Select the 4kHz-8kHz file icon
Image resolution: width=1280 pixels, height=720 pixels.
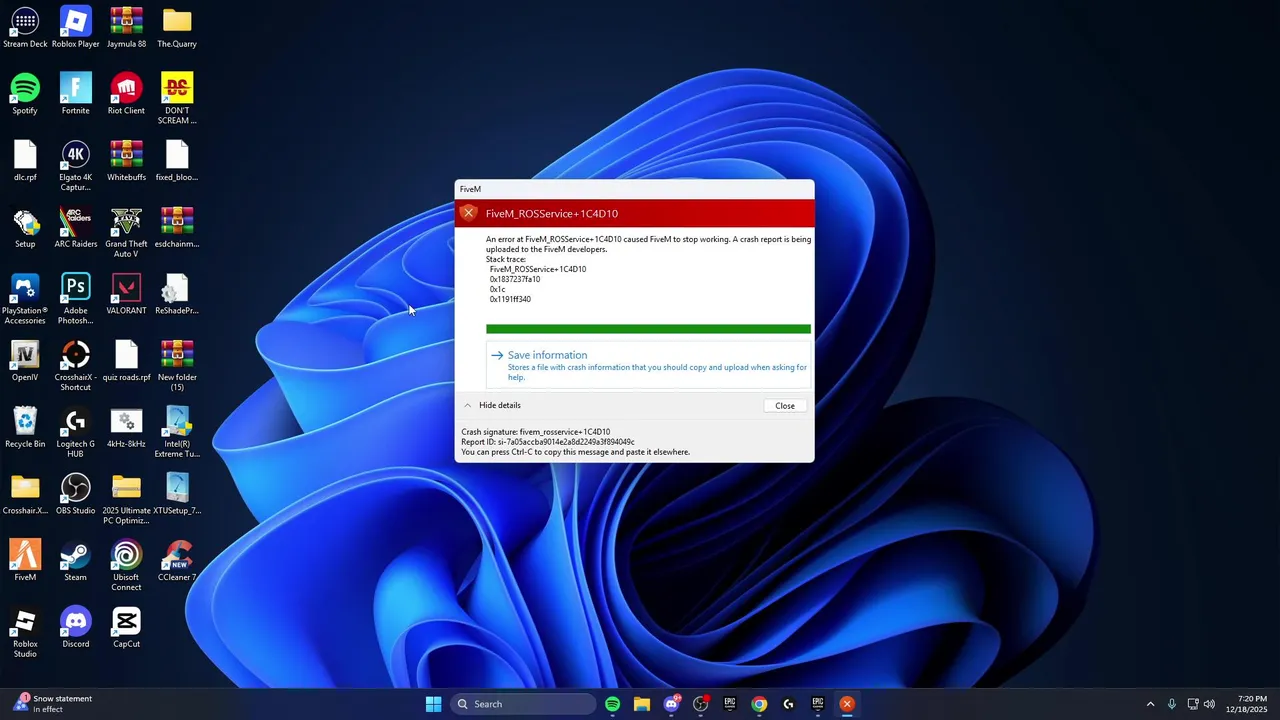click(x=126, y=428)
